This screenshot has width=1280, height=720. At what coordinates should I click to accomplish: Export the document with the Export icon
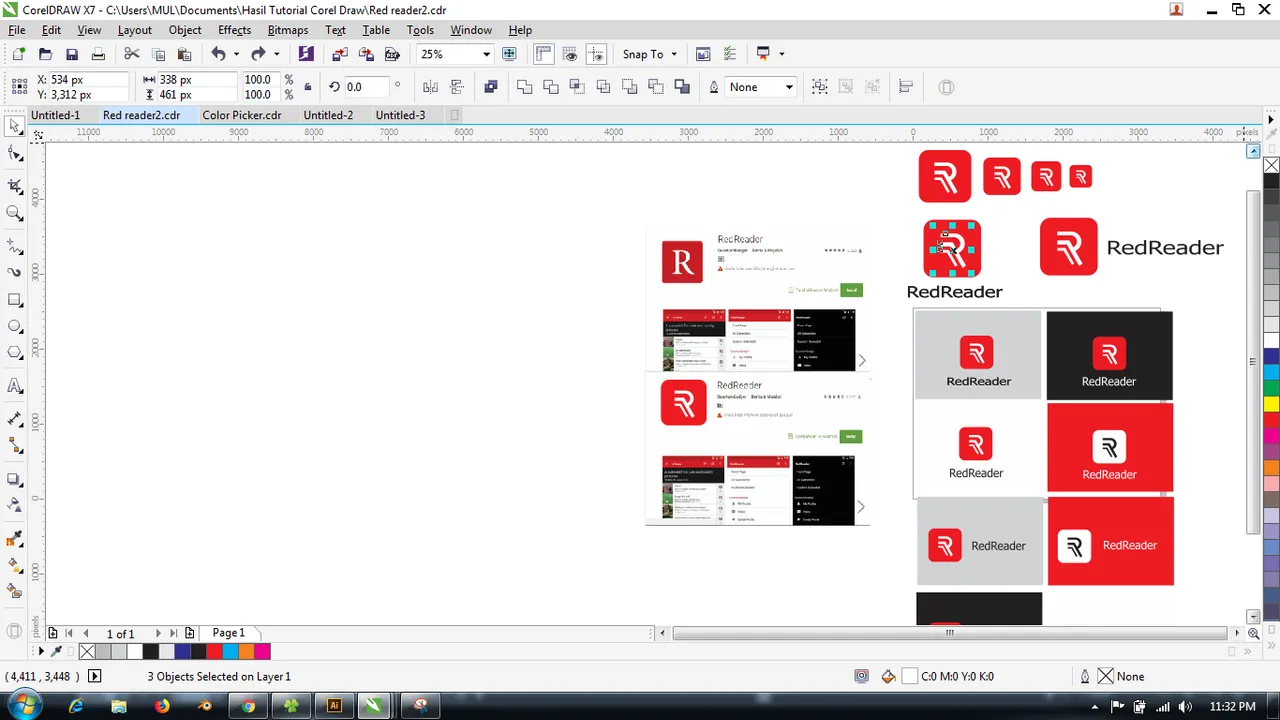point(366,54)
